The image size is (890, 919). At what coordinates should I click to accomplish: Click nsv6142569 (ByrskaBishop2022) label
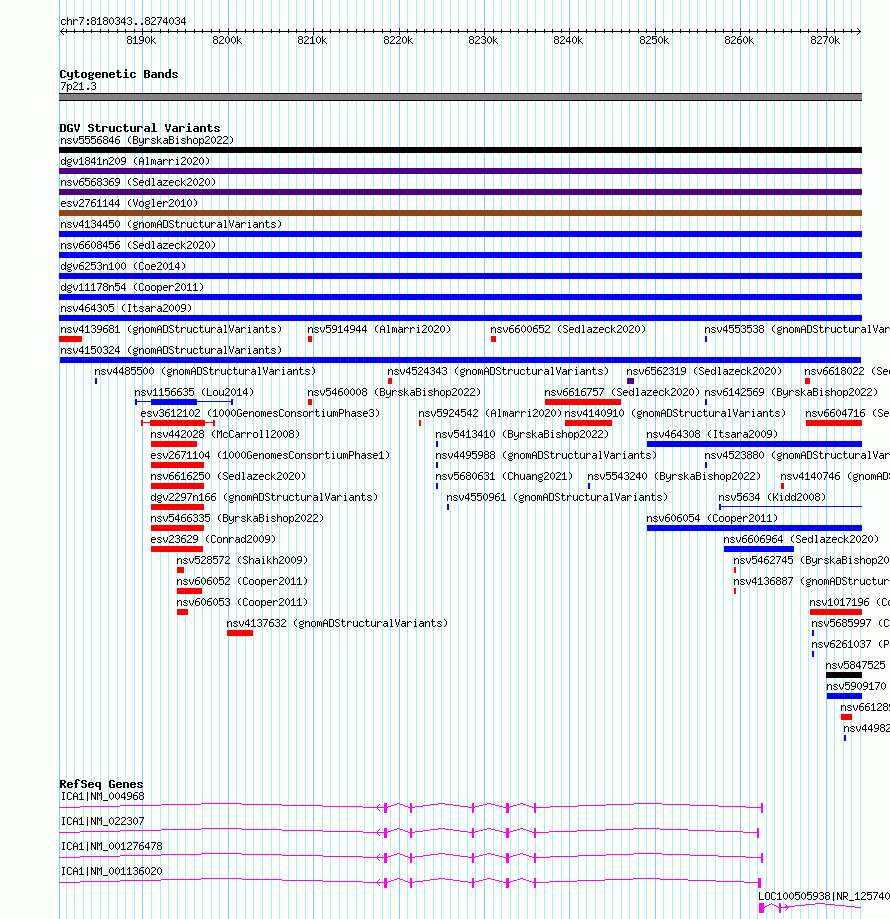click(791, 393)
